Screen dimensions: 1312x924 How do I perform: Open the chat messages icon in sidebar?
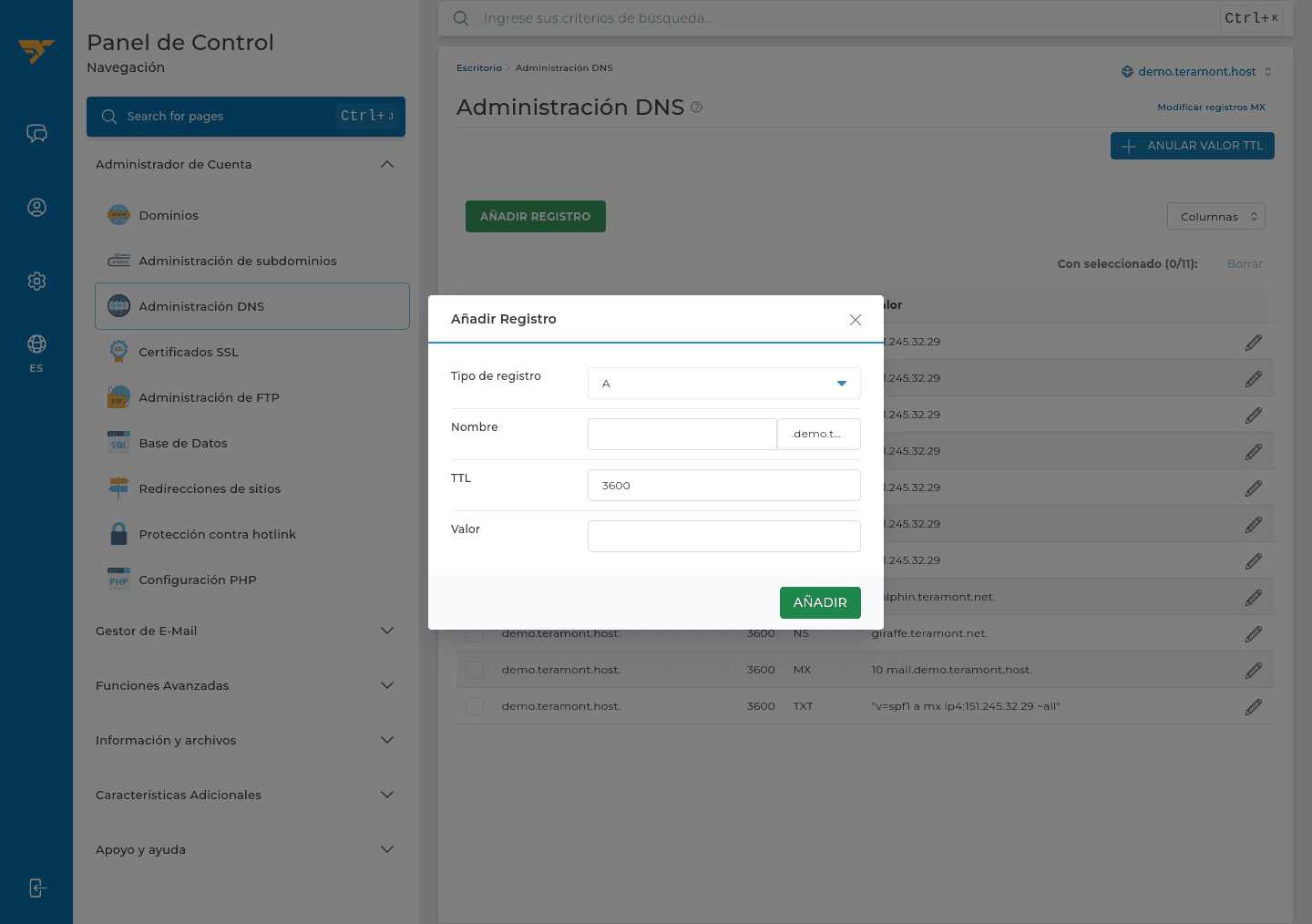pyautogui.click(x=36, y=134)
